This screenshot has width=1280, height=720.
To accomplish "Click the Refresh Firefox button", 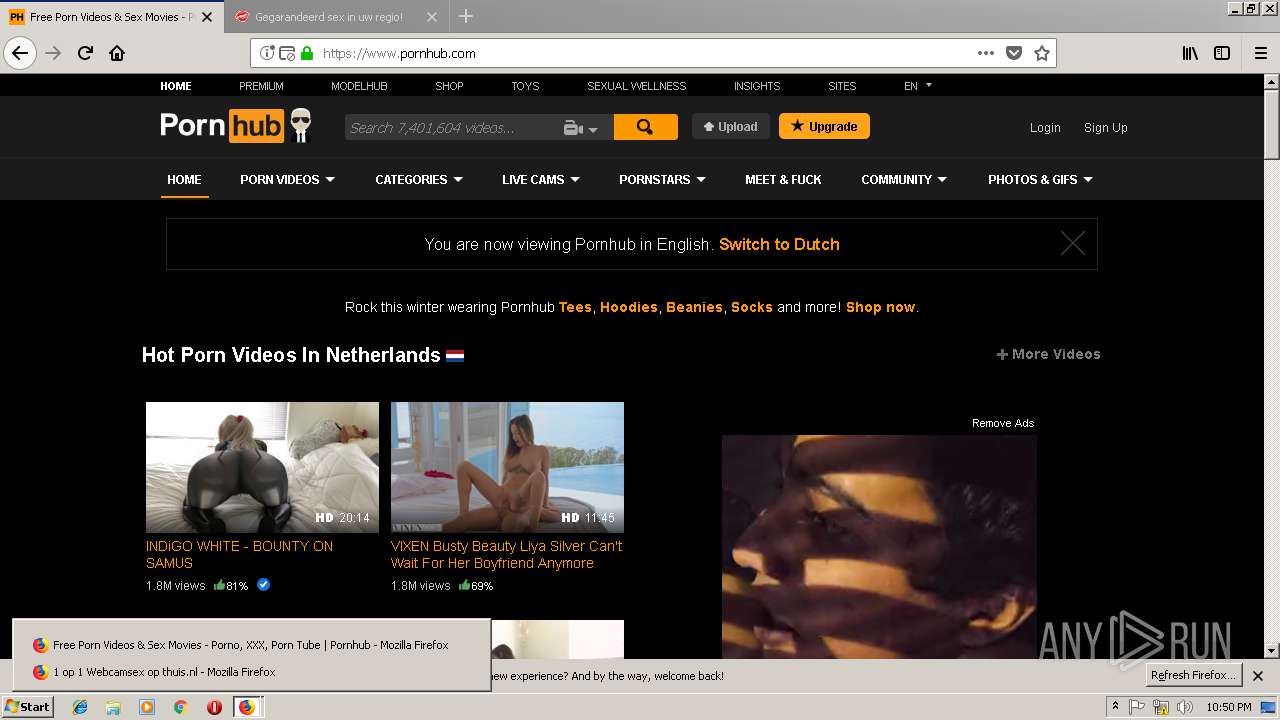I will [x=1193, y=675].
